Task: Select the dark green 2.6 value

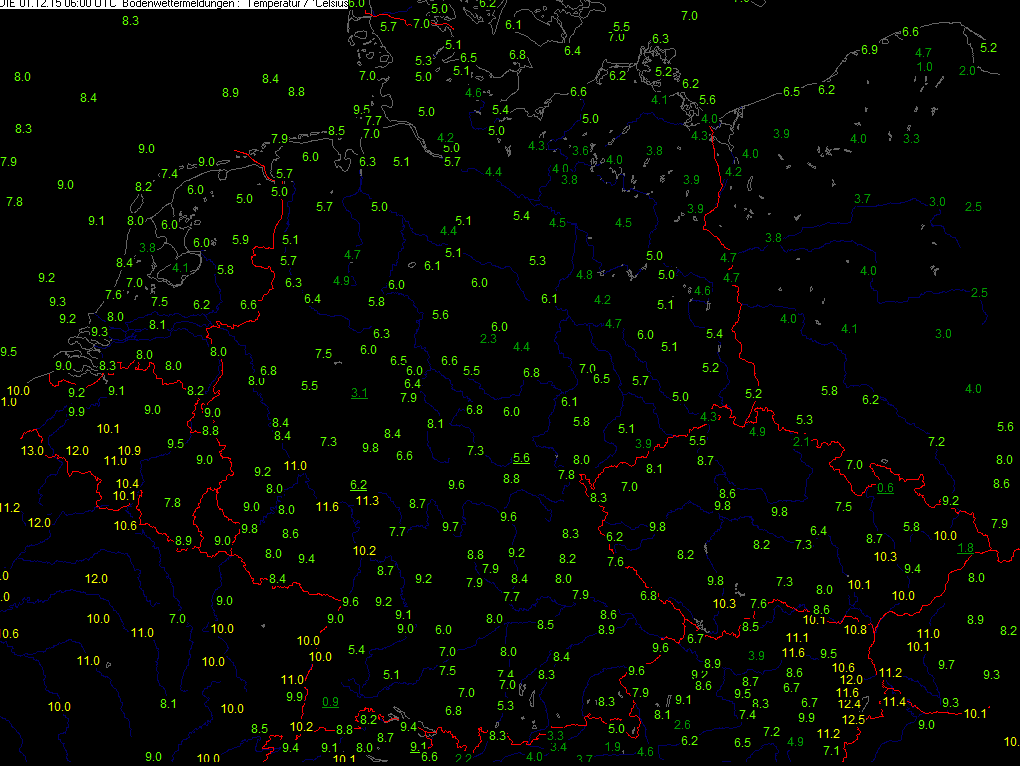Action: pos(682,725)
